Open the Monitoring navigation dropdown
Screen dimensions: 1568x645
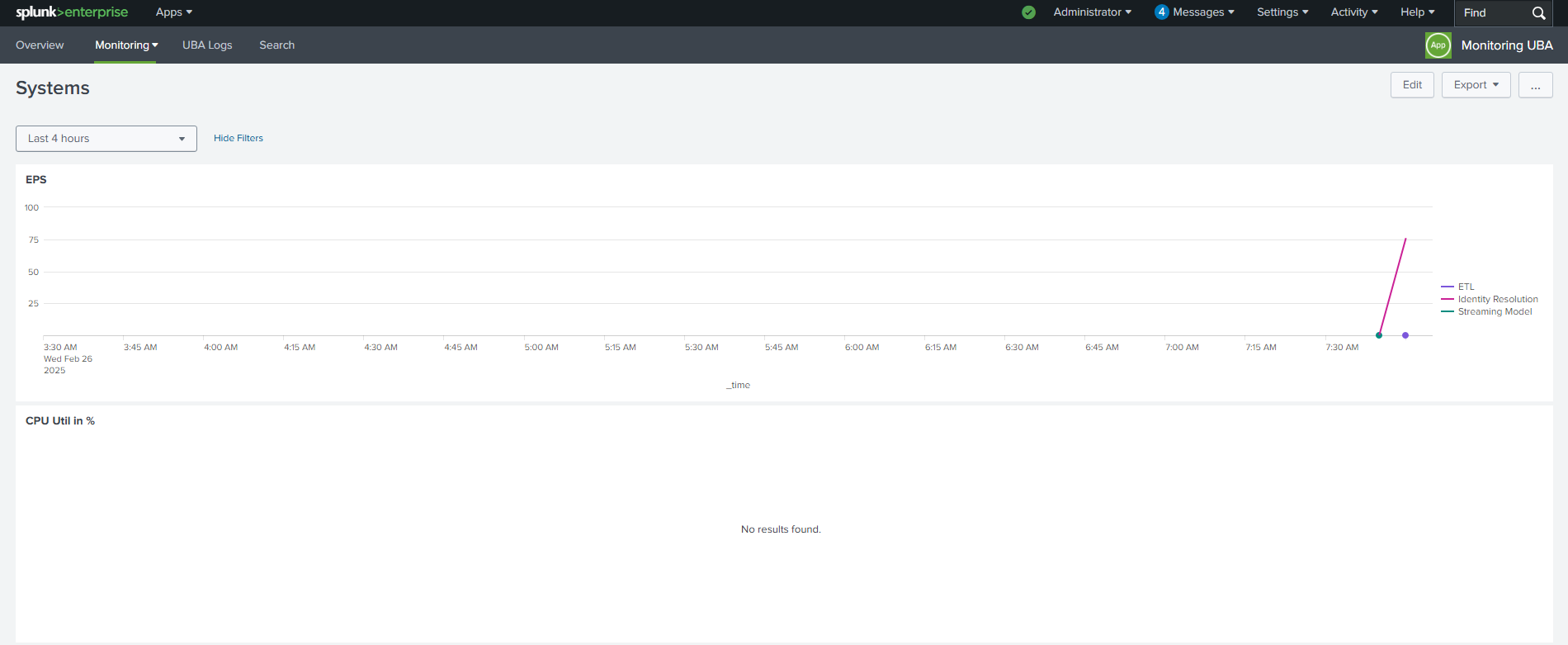pos(126,45)
